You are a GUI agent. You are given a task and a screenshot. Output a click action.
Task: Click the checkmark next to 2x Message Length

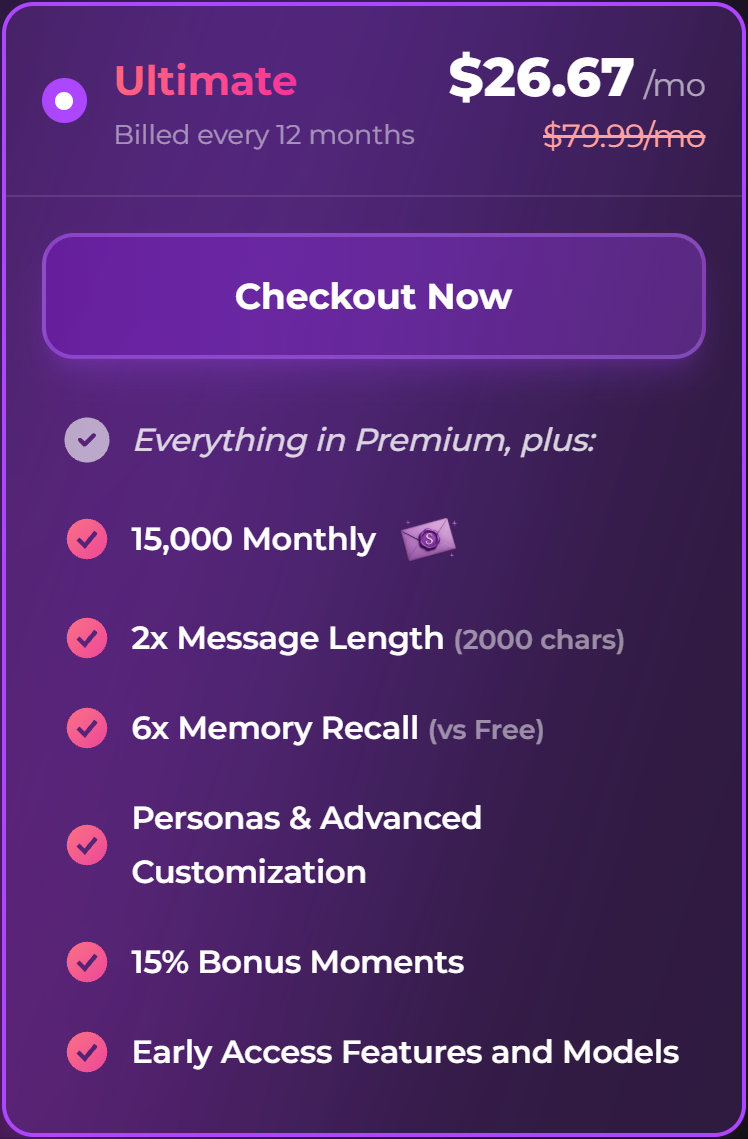point(87,638)
